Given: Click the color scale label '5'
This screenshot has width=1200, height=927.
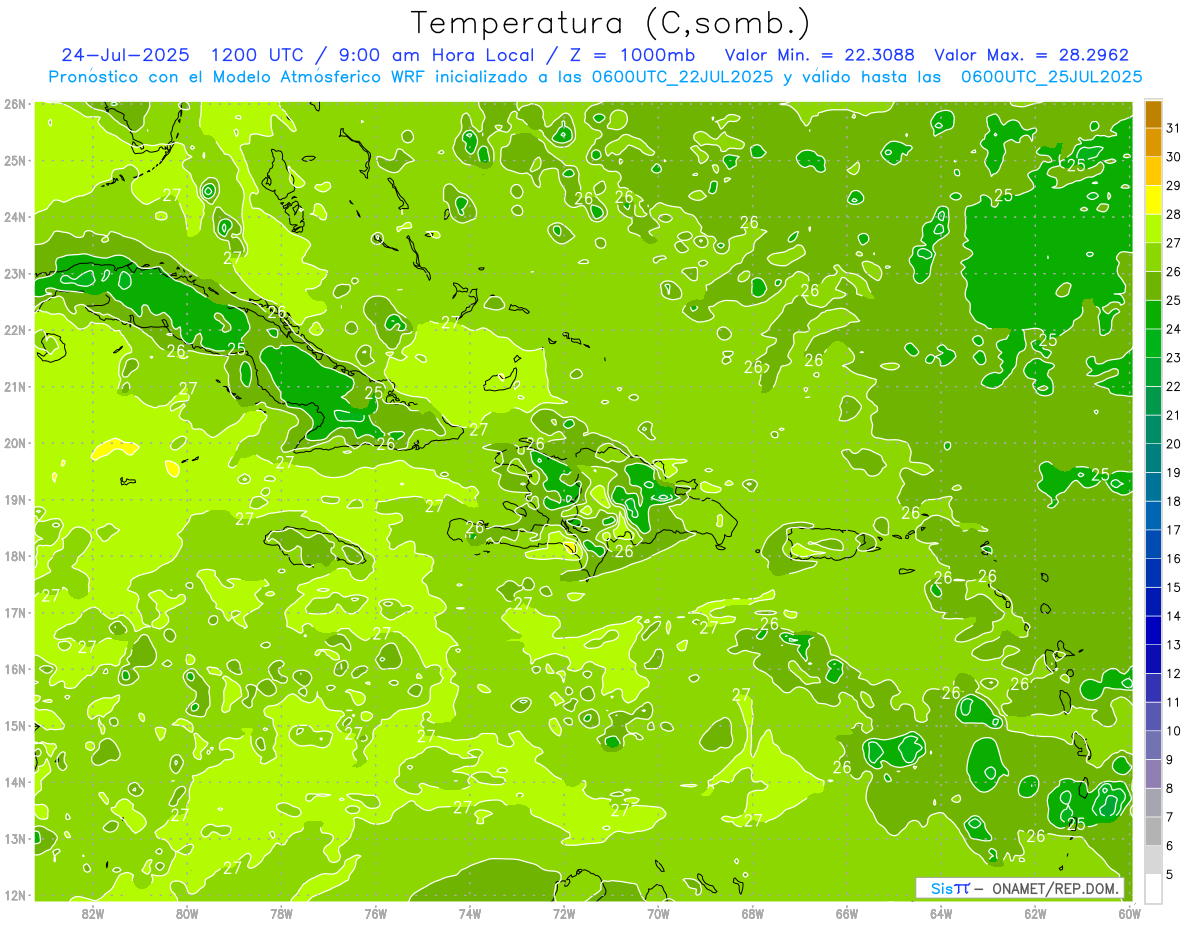Looking at the screenshot, I should [1170, 874].
